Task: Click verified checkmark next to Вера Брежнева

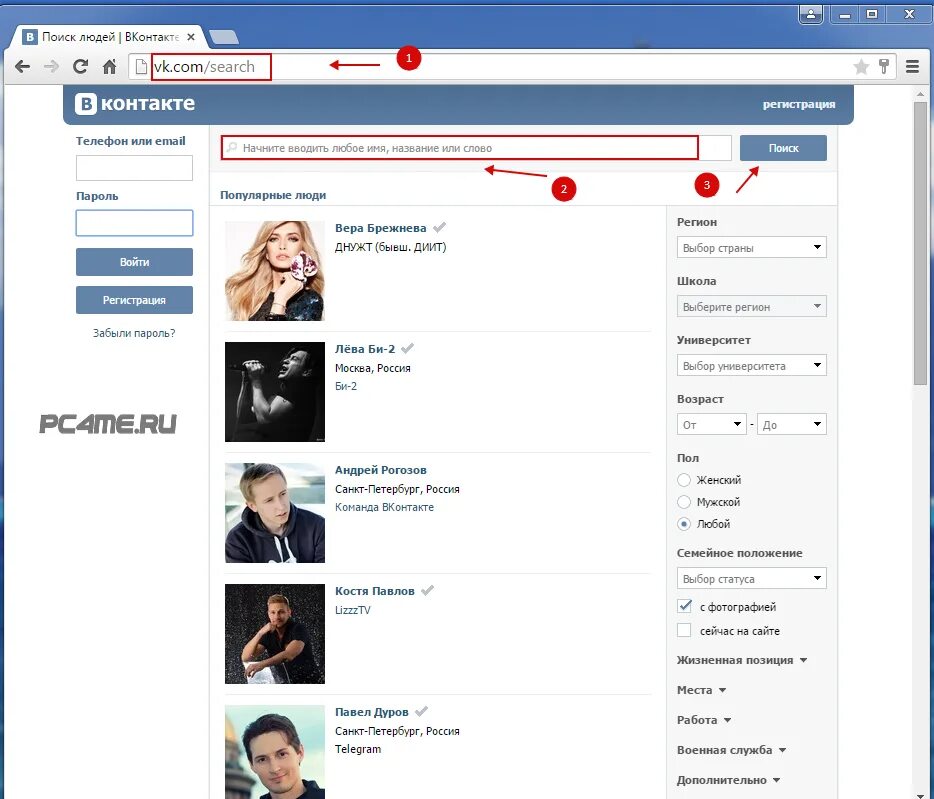Action: [439, 227]
